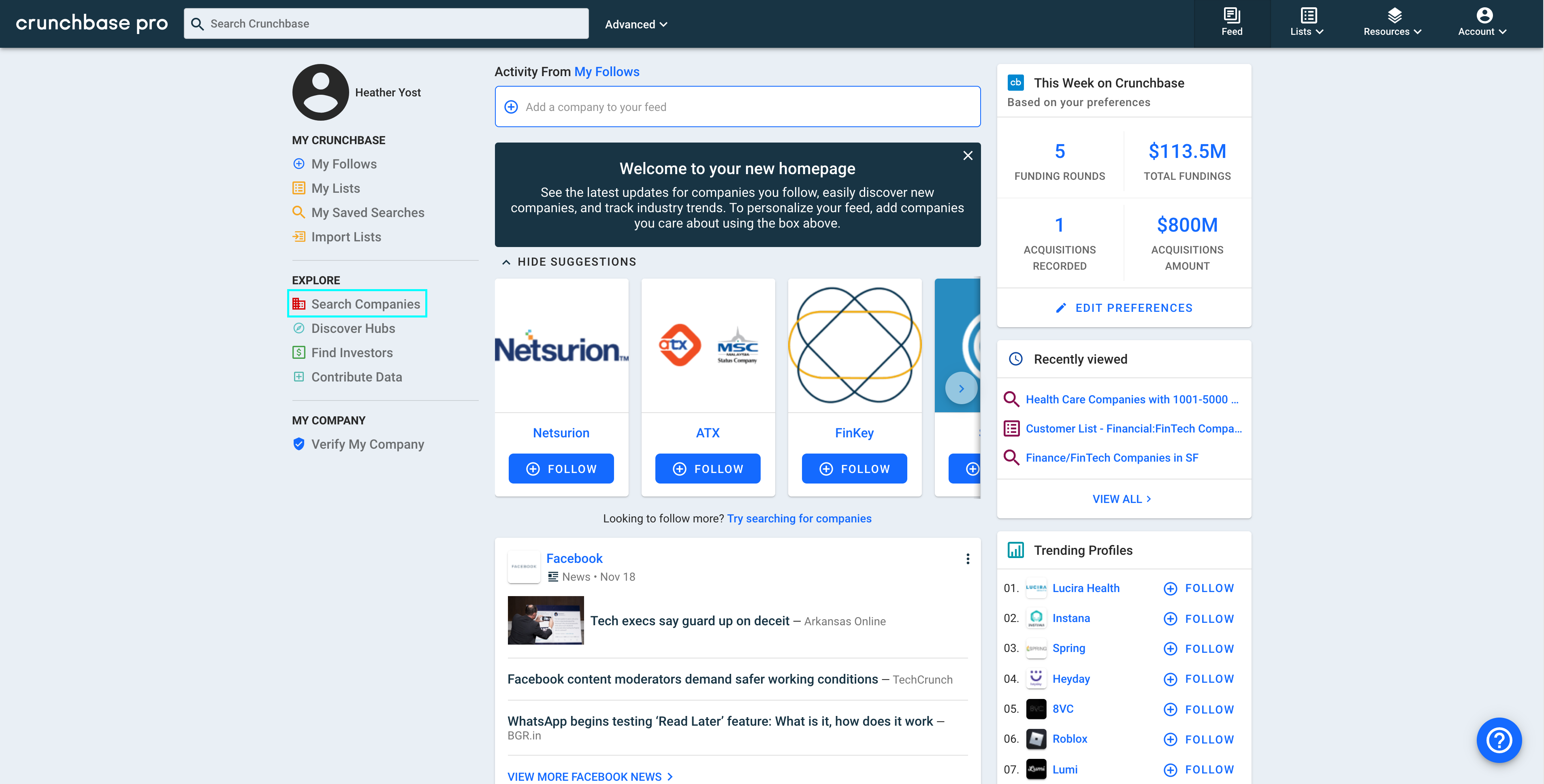This screenshot has height=784, width=1544.
Task: Click Try searching for companies link
Action: 799,518
